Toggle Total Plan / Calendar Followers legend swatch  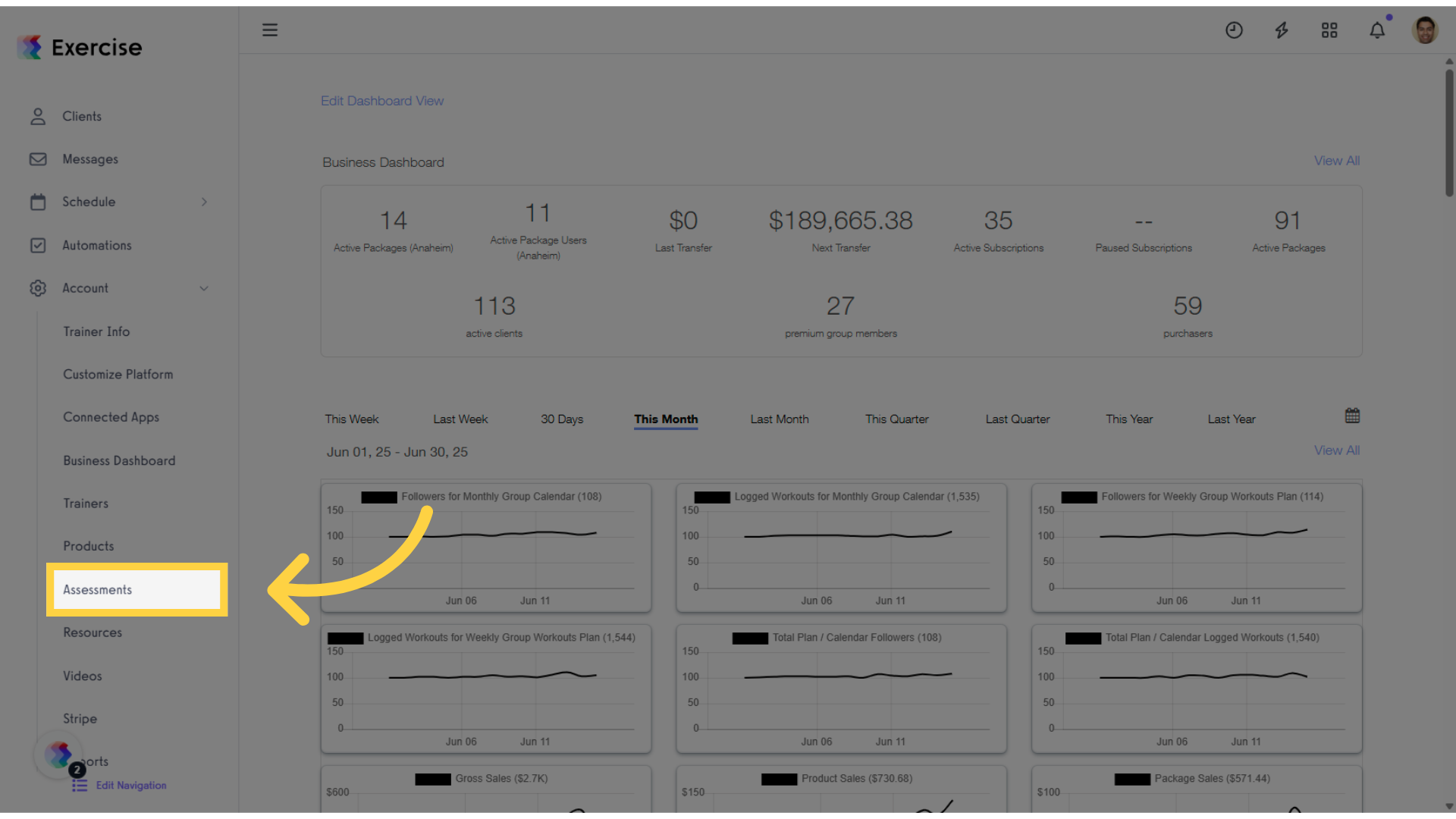751,639
